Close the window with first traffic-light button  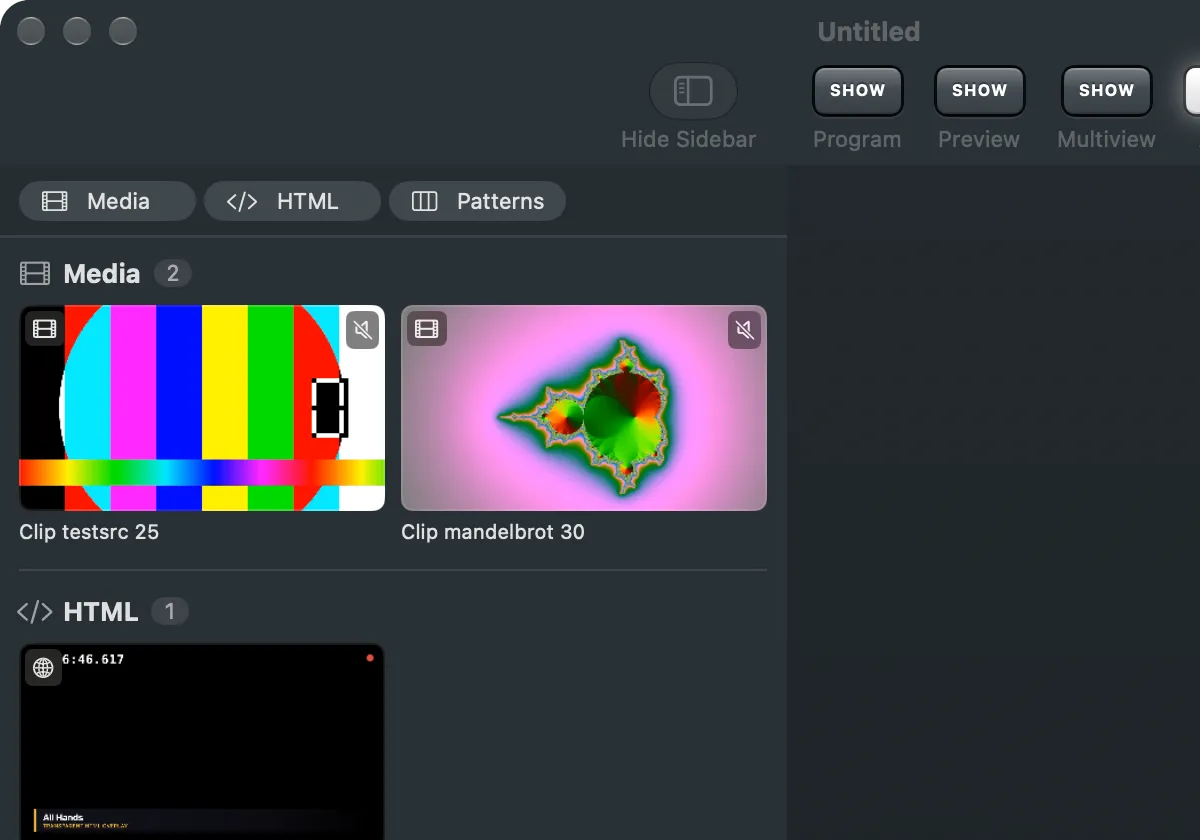pos(31,31)
